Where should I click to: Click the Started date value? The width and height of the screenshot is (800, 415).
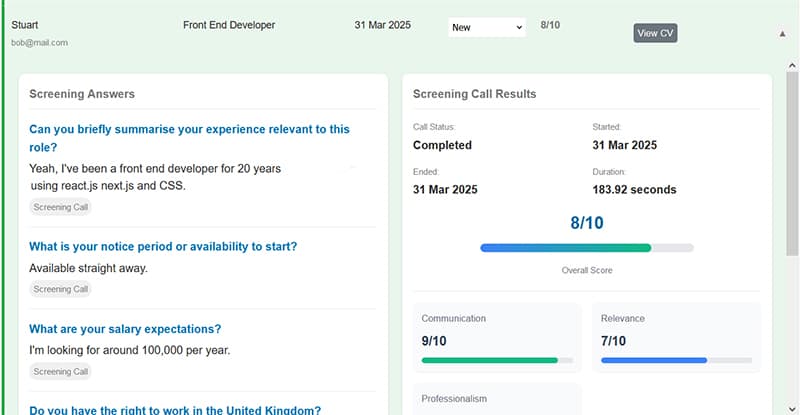[624, 145]
